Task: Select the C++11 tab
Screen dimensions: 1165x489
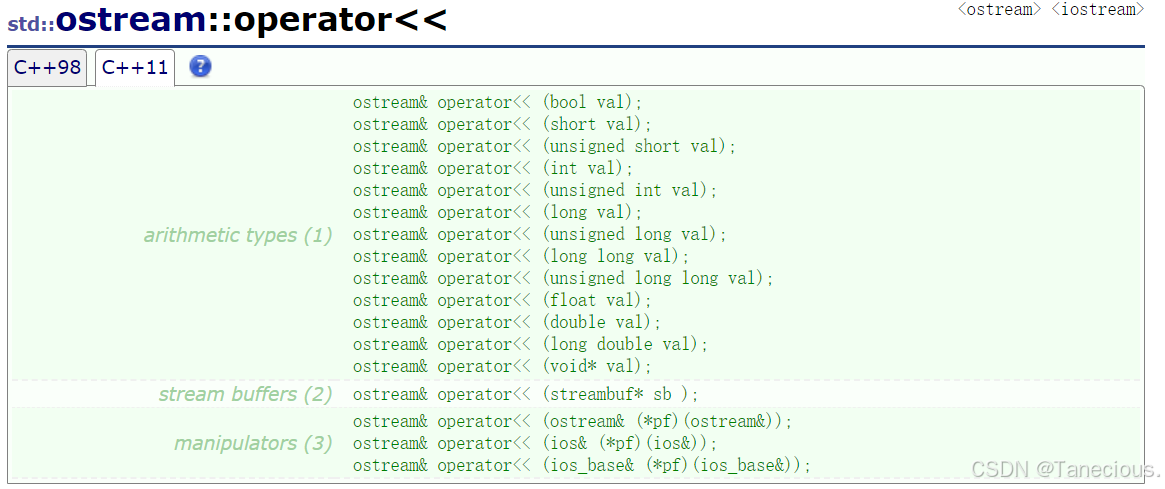Action: click(x=134, y=68)
